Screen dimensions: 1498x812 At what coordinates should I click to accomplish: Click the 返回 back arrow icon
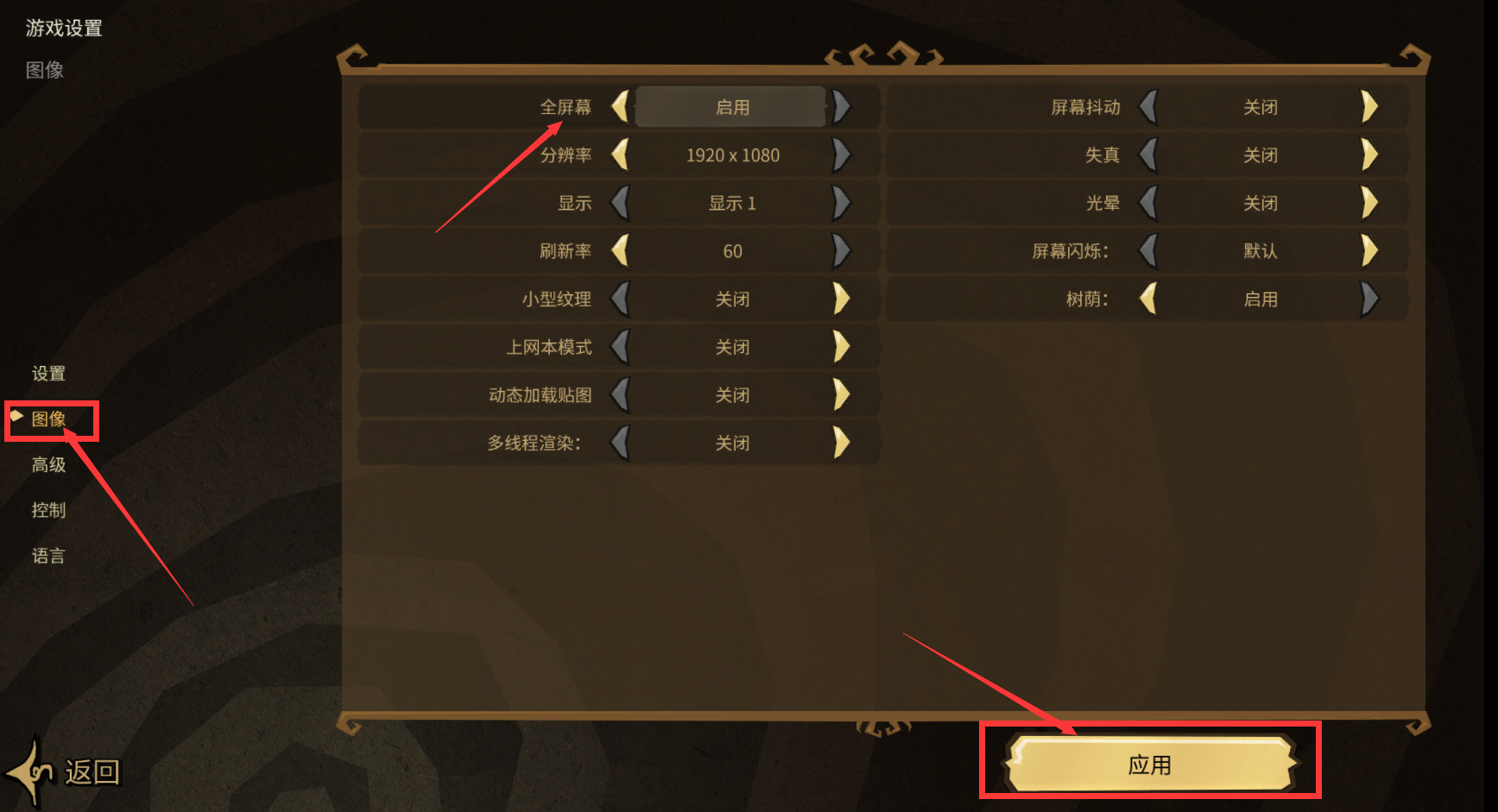pos(31,771)
